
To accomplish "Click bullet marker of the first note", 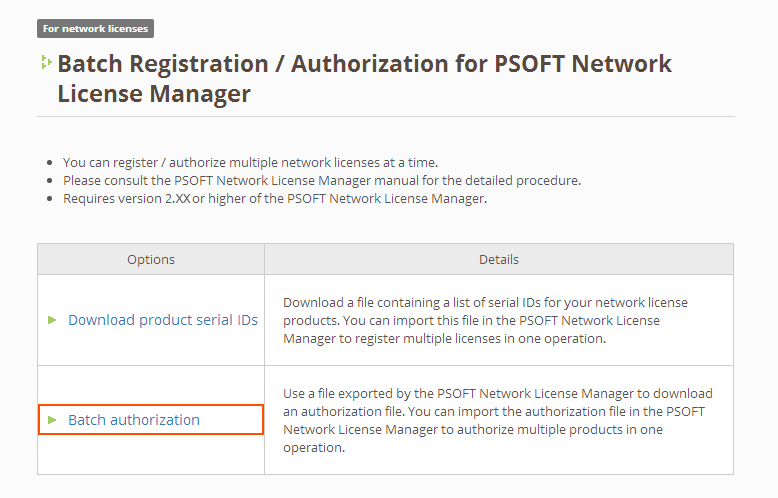I will coord(50,163).
